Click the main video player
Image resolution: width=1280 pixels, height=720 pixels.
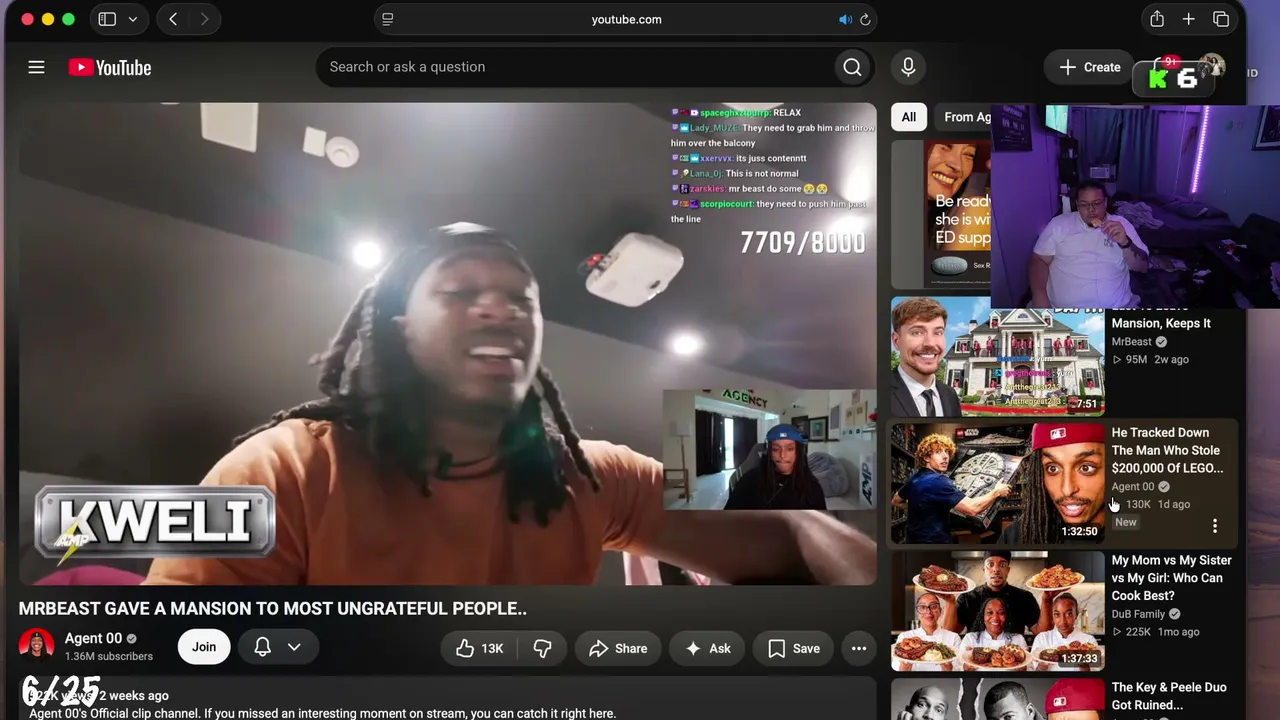447,343
